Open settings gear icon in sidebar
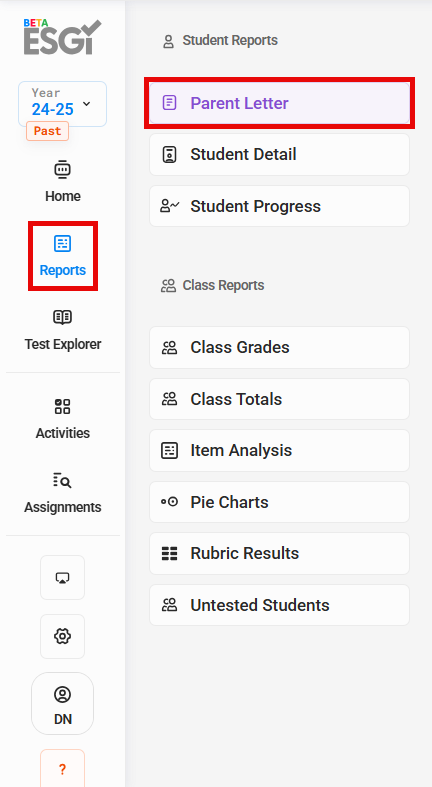 pyautogui.click(x=62, y=636)
